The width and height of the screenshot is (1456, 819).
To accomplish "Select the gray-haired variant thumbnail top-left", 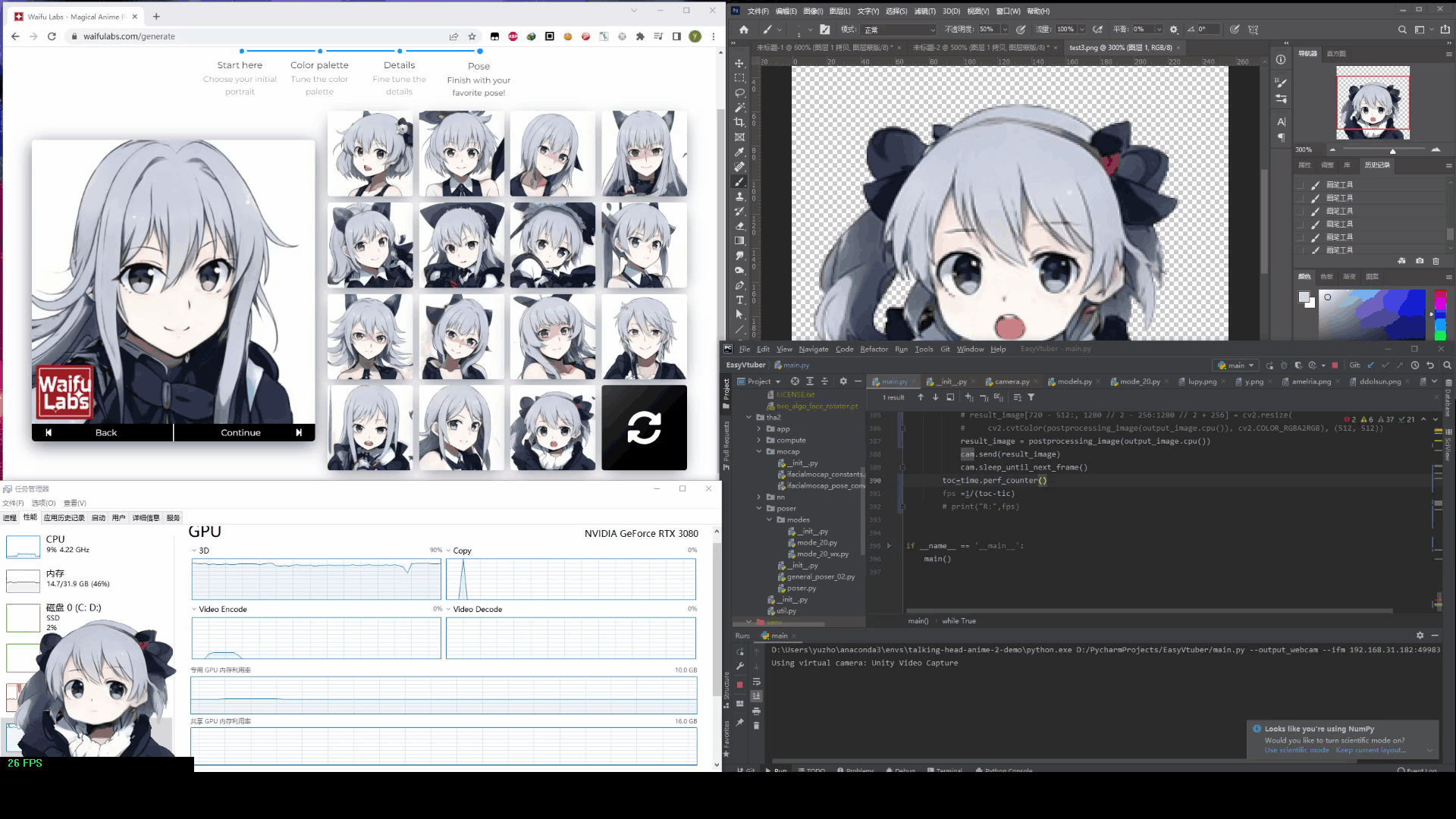I will (x=371, y=153).
